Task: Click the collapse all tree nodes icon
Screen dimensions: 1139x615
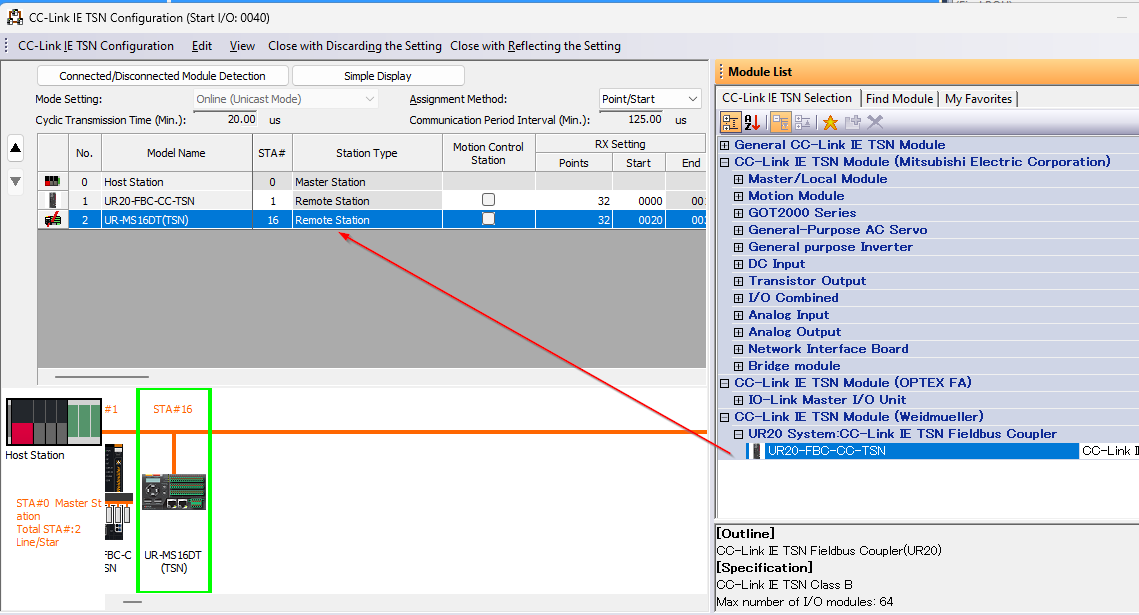Action: [803, 122]
